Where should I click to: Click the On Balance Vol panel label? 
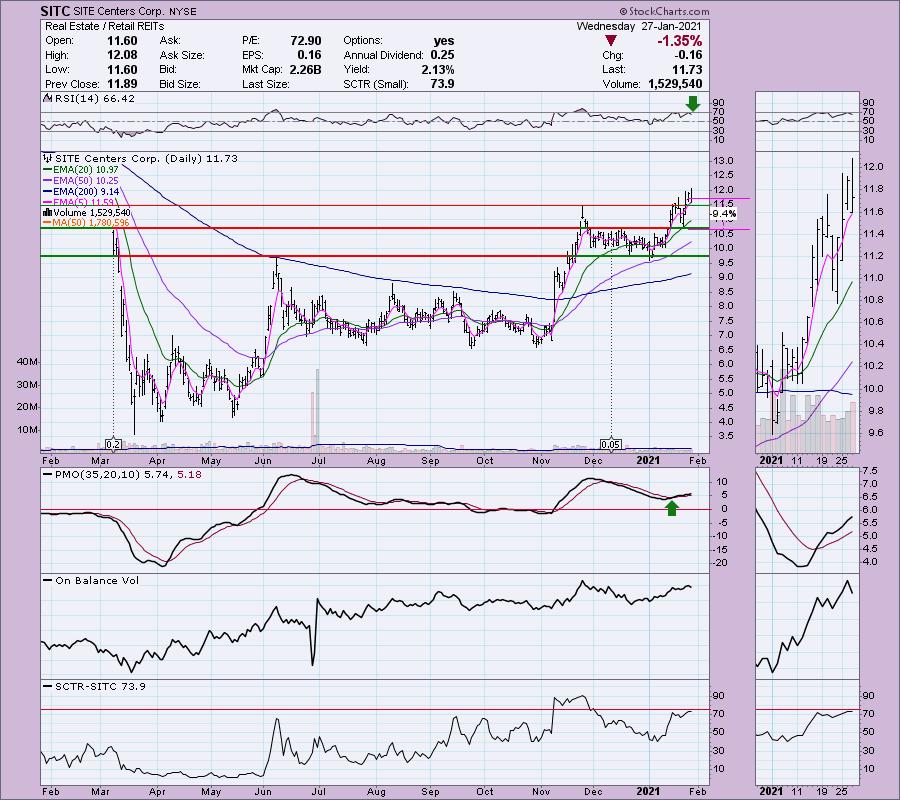[x=91, y=581]
